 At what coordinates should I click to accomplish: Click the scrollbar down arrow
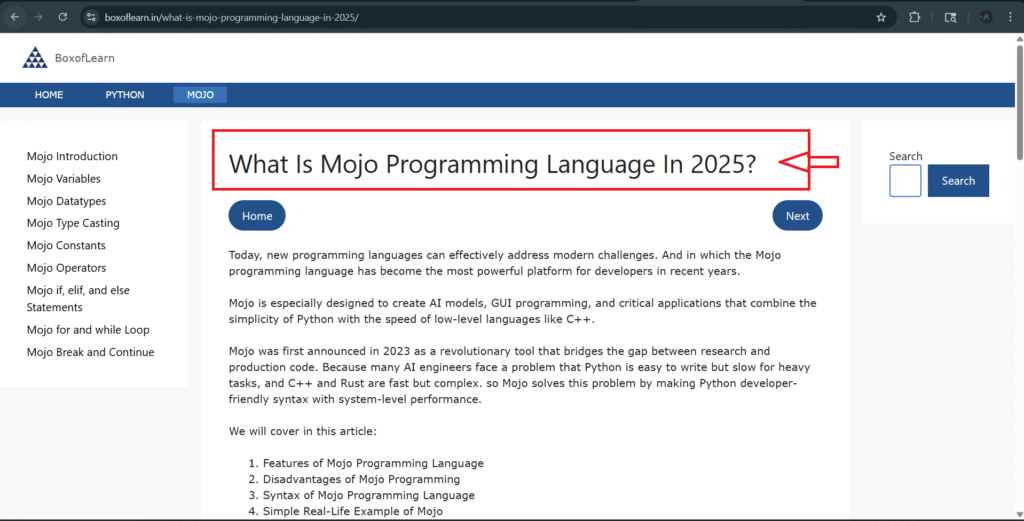1019,516
